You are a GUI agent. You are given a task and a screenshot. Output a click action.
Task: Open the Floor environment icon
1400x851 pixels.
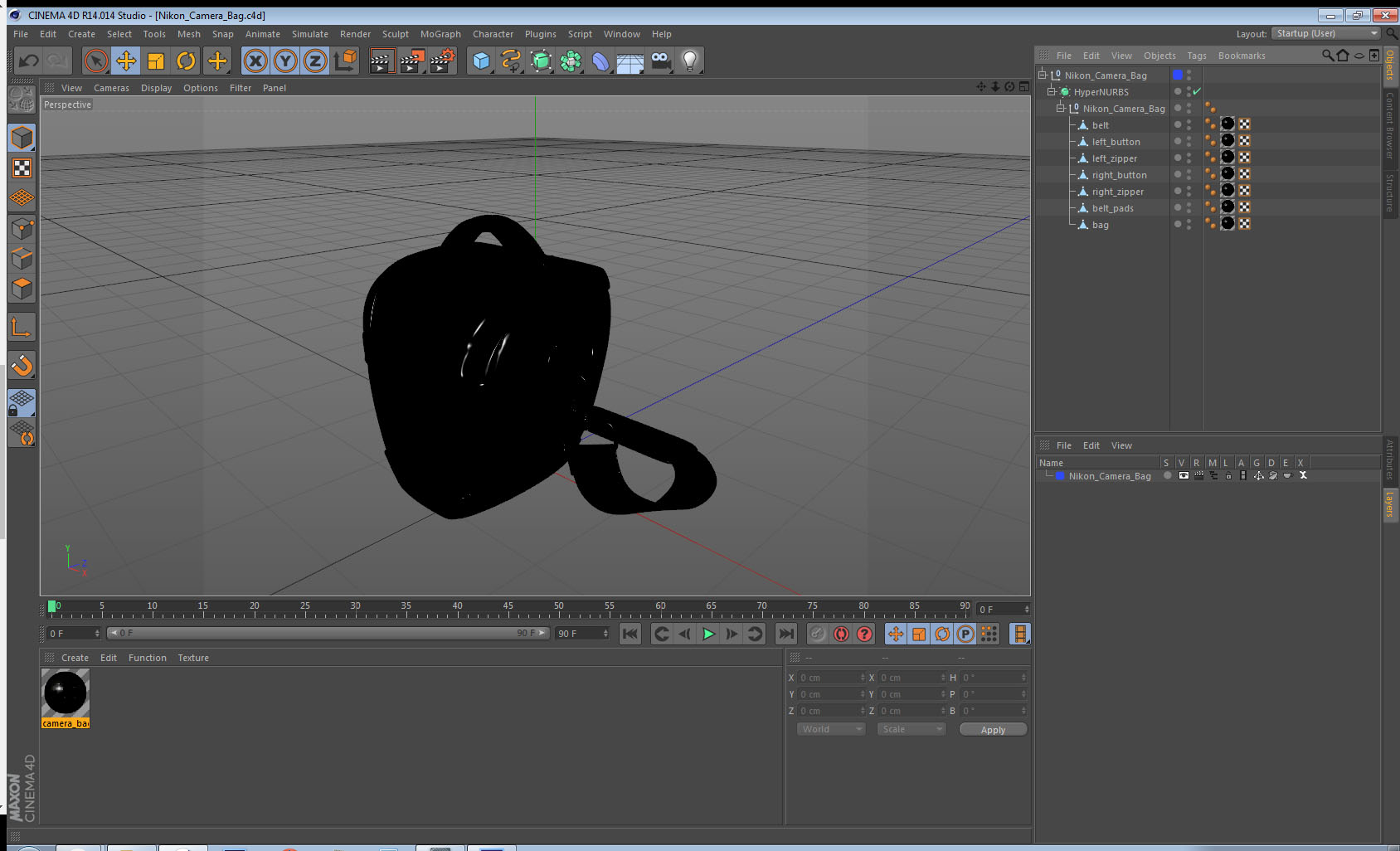[x=630, y=61]
